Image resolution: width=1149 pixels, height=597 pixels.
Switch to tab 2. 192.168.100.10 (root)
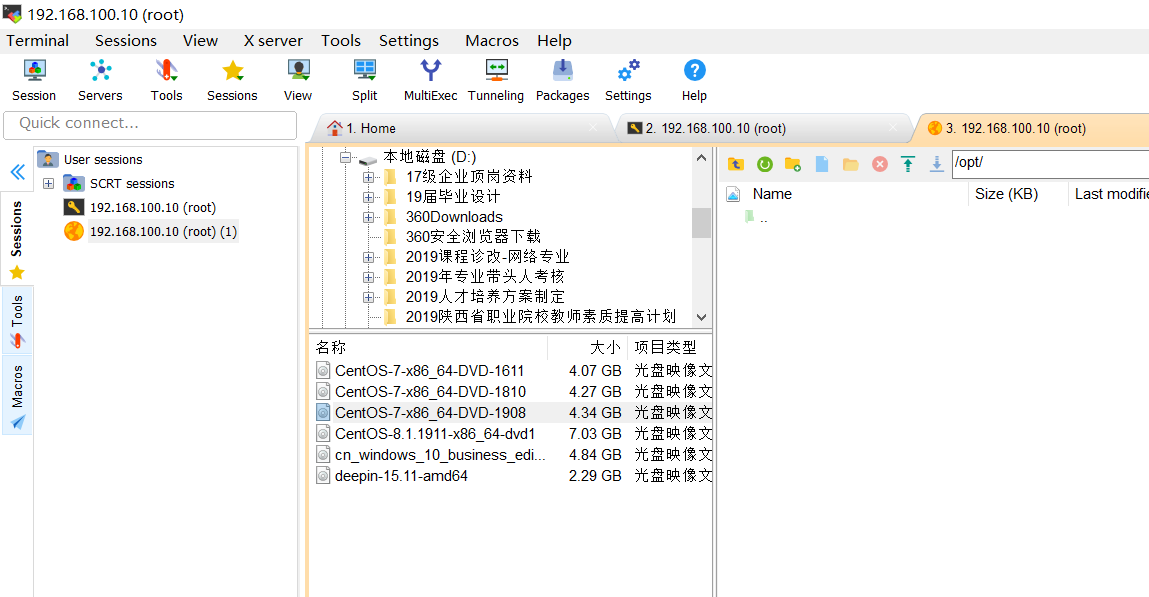762,128
